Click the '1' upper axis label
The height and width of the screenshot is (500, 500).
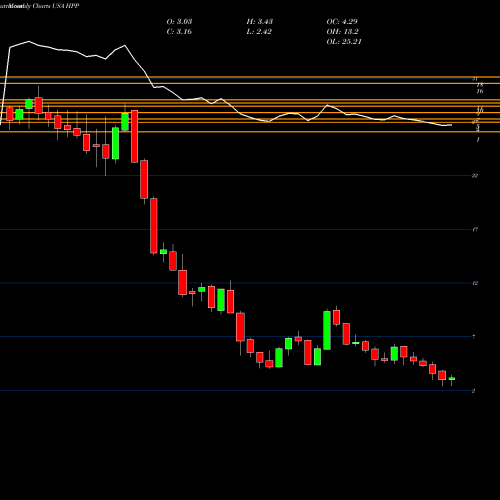click(x=478, y=140)
